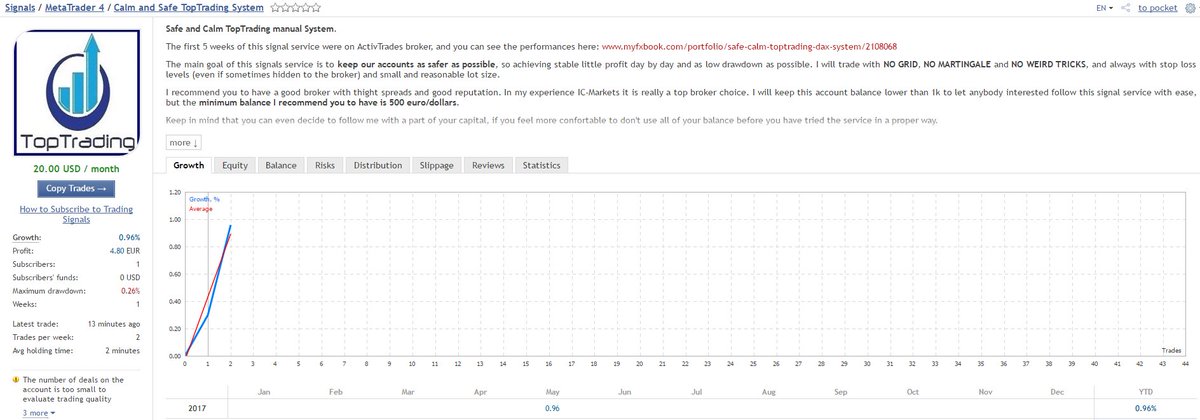Switch to the Growth tab
Screen dimensions: 1200x420
[x=189, y=165]
